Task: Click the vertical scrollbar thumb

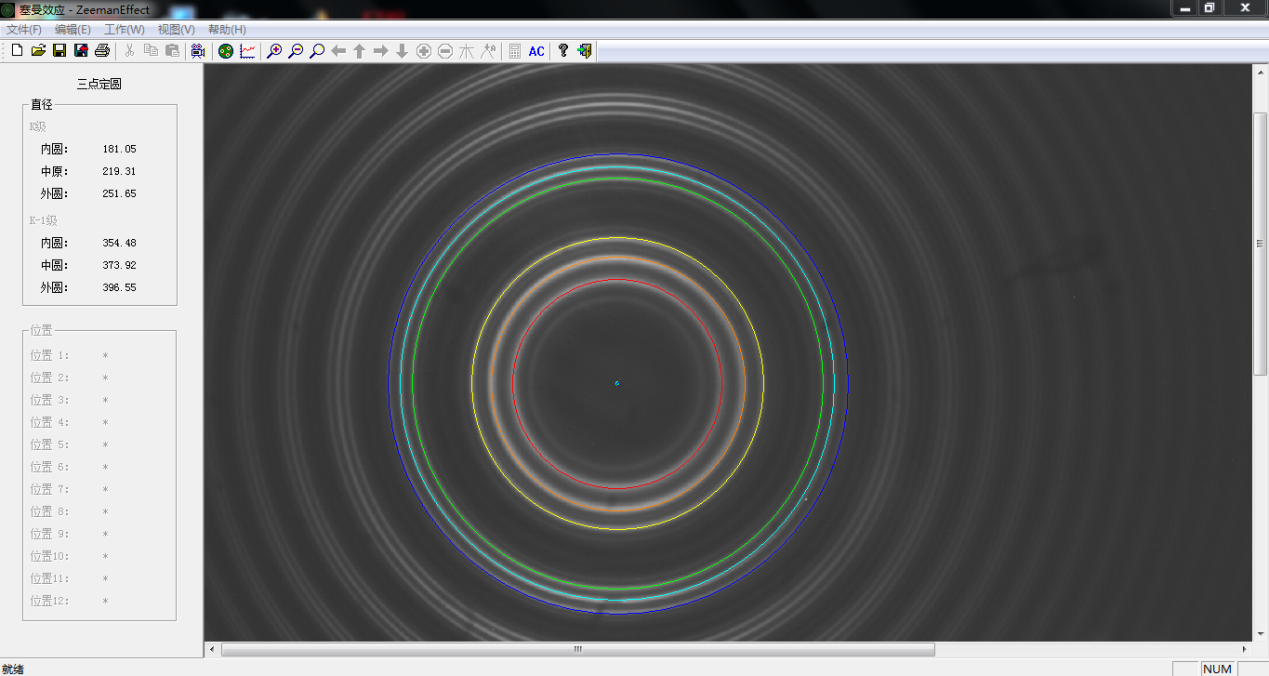Action: click(x=1260, y=243)
